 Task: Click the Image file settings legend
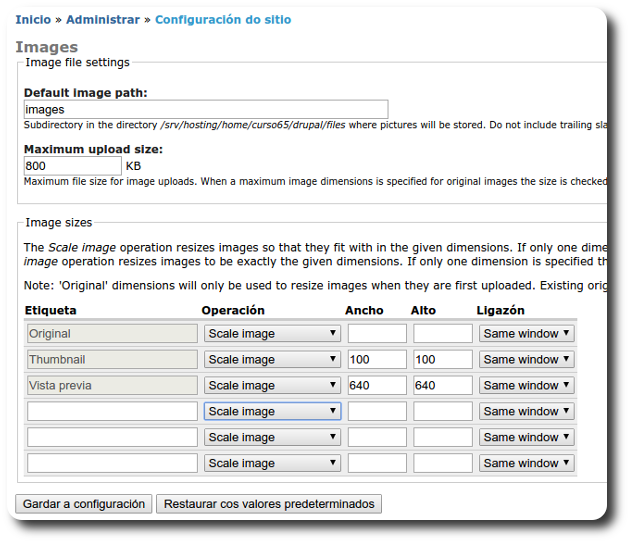(x=78, y=62)
